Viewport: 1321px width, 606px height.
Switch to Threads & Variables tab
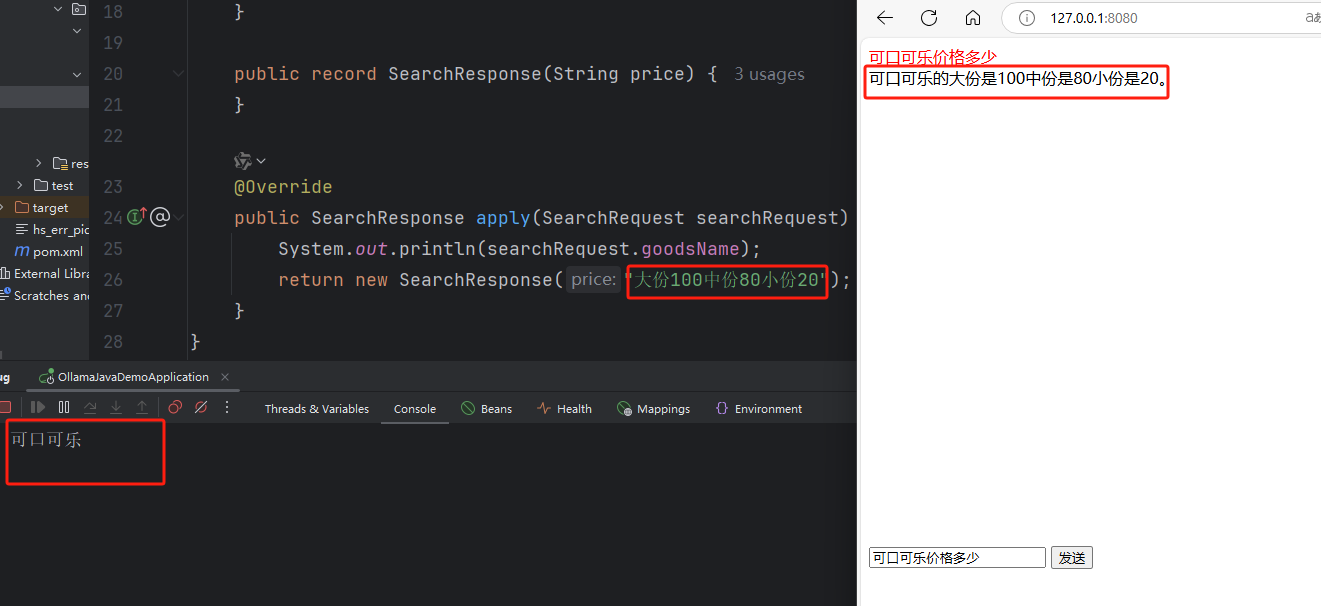[316, 409]
